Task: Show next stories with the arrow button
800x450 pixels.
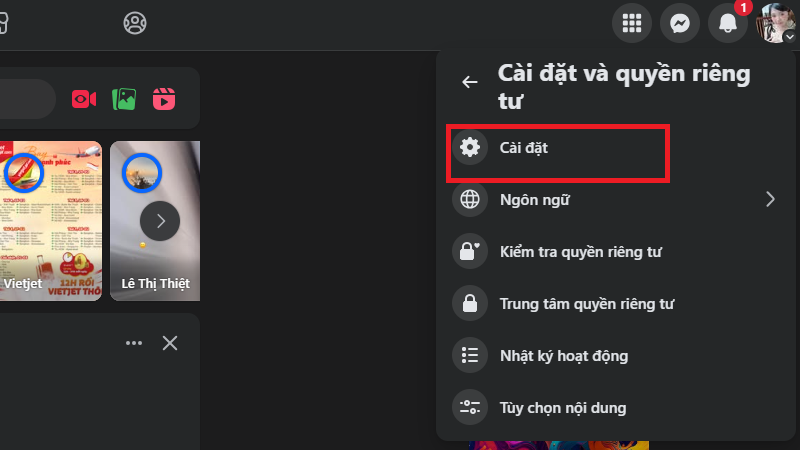Action: pyautogui.click(x=160, y=220)
